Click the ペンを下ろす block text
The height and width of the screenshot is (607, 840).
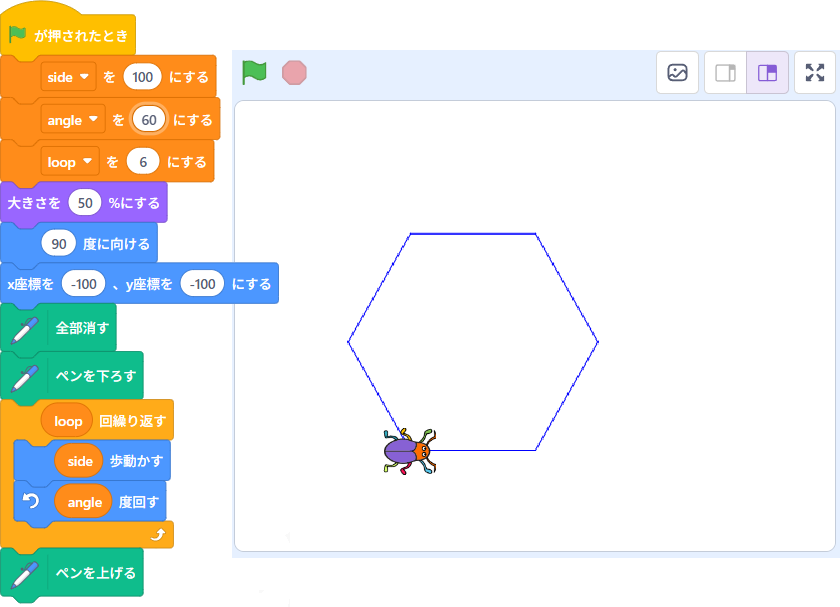pyautogui.click(x=96, y=376)
